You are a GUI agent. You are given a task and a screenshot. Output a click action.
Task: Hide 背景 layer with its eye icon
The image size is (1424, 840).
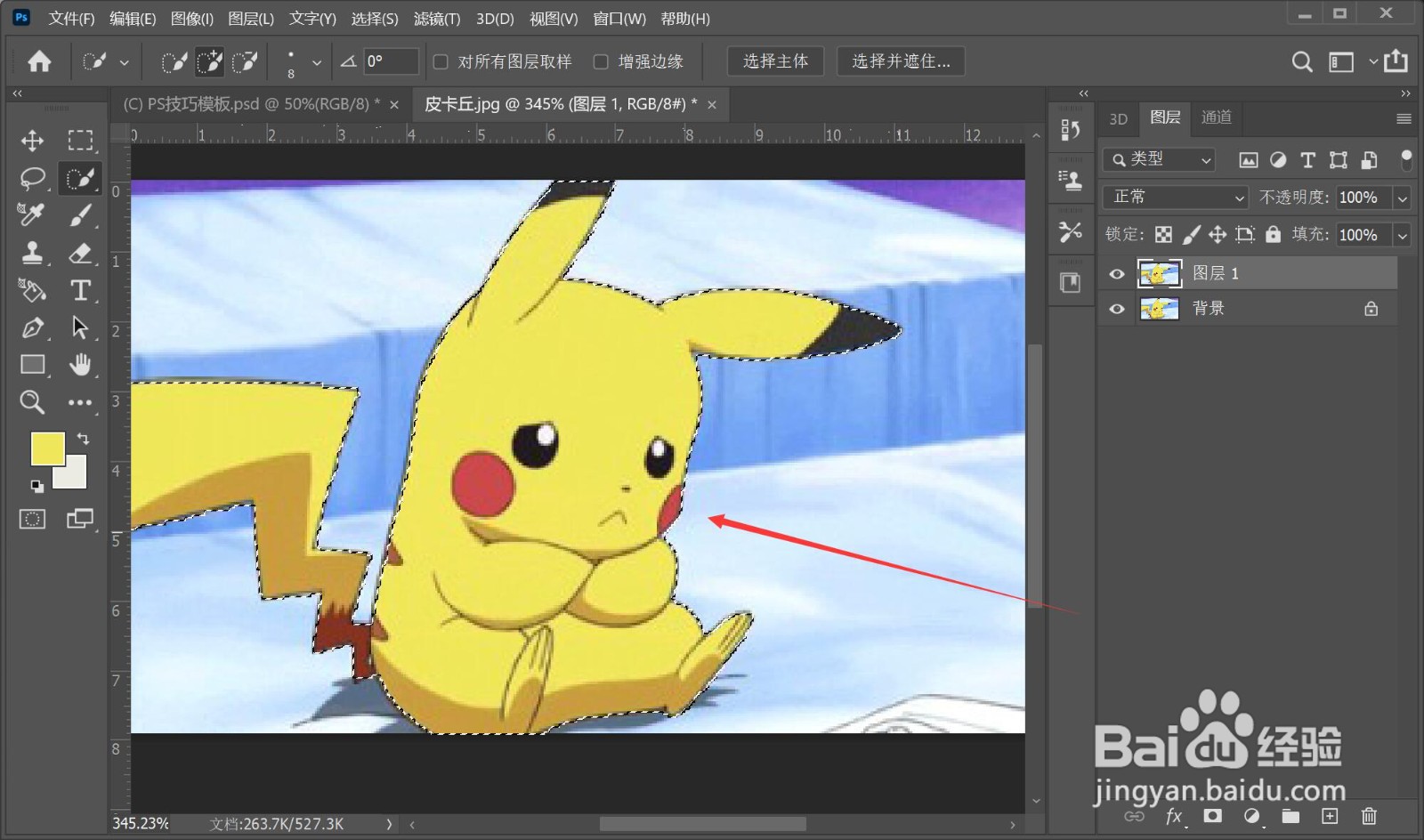(x=1117, y=309)
